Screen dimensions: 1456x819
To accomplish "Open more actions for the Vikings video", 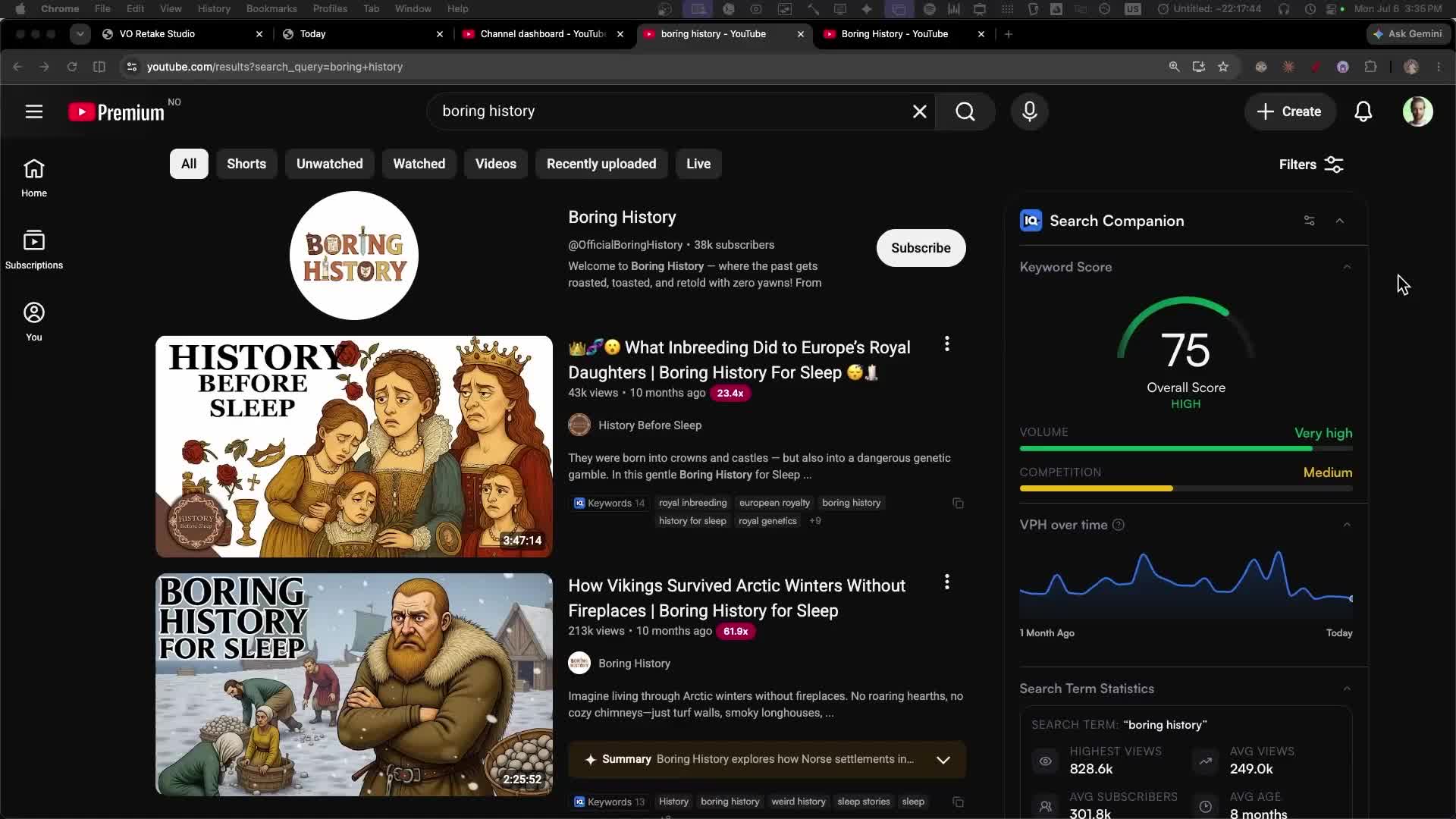I will [946, 582].
